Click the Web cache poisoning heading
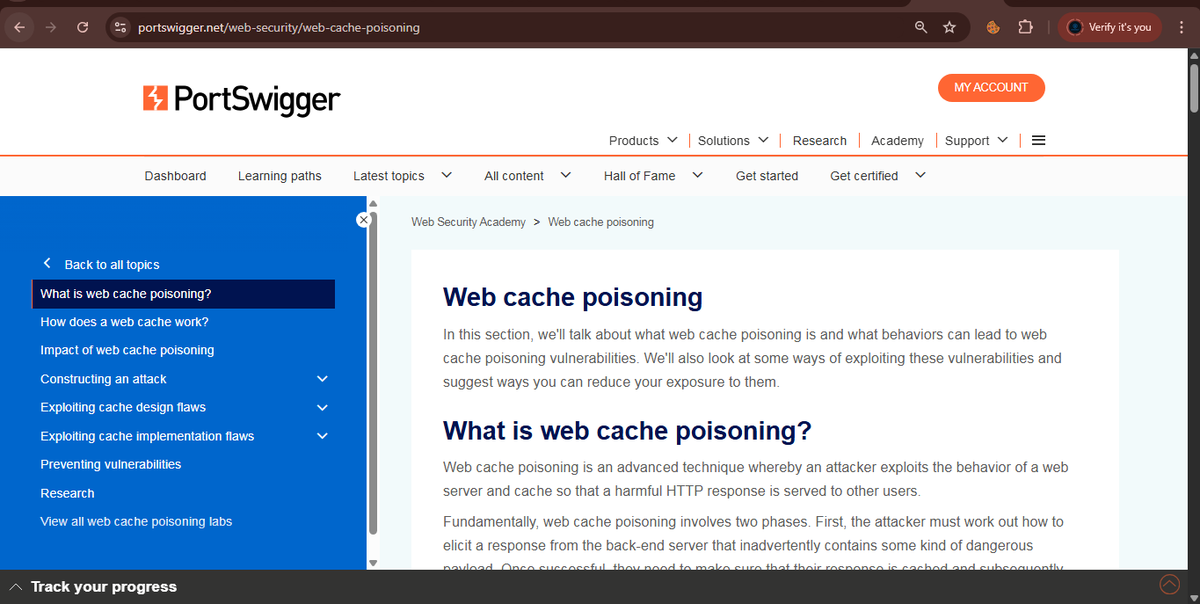Screen dimensions: 1200x604 573,297
